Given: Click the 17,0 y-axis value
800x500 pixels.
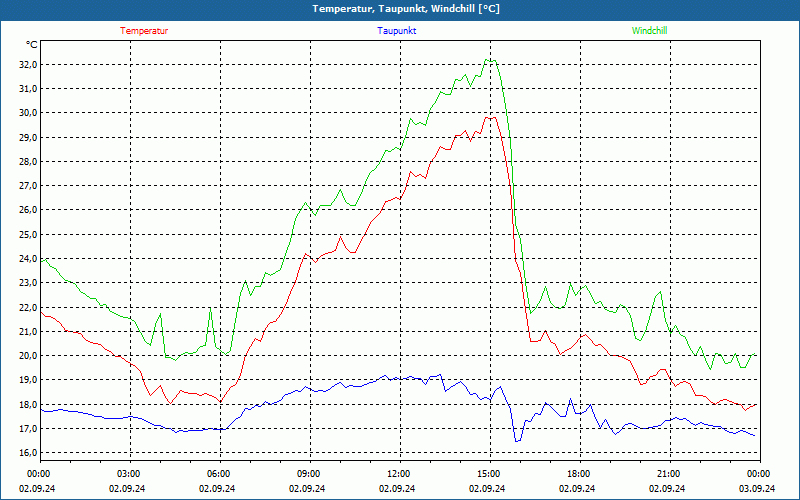Looking at the screenshot, I should pyautogui.click(x=29, y=429).
